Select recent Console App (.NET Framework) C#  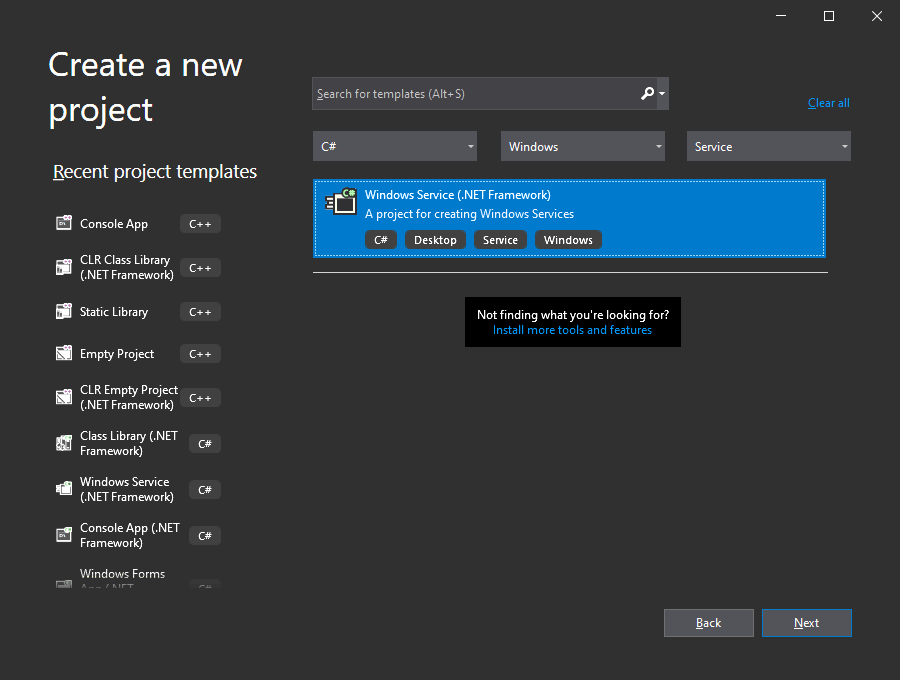click(138, 535)
